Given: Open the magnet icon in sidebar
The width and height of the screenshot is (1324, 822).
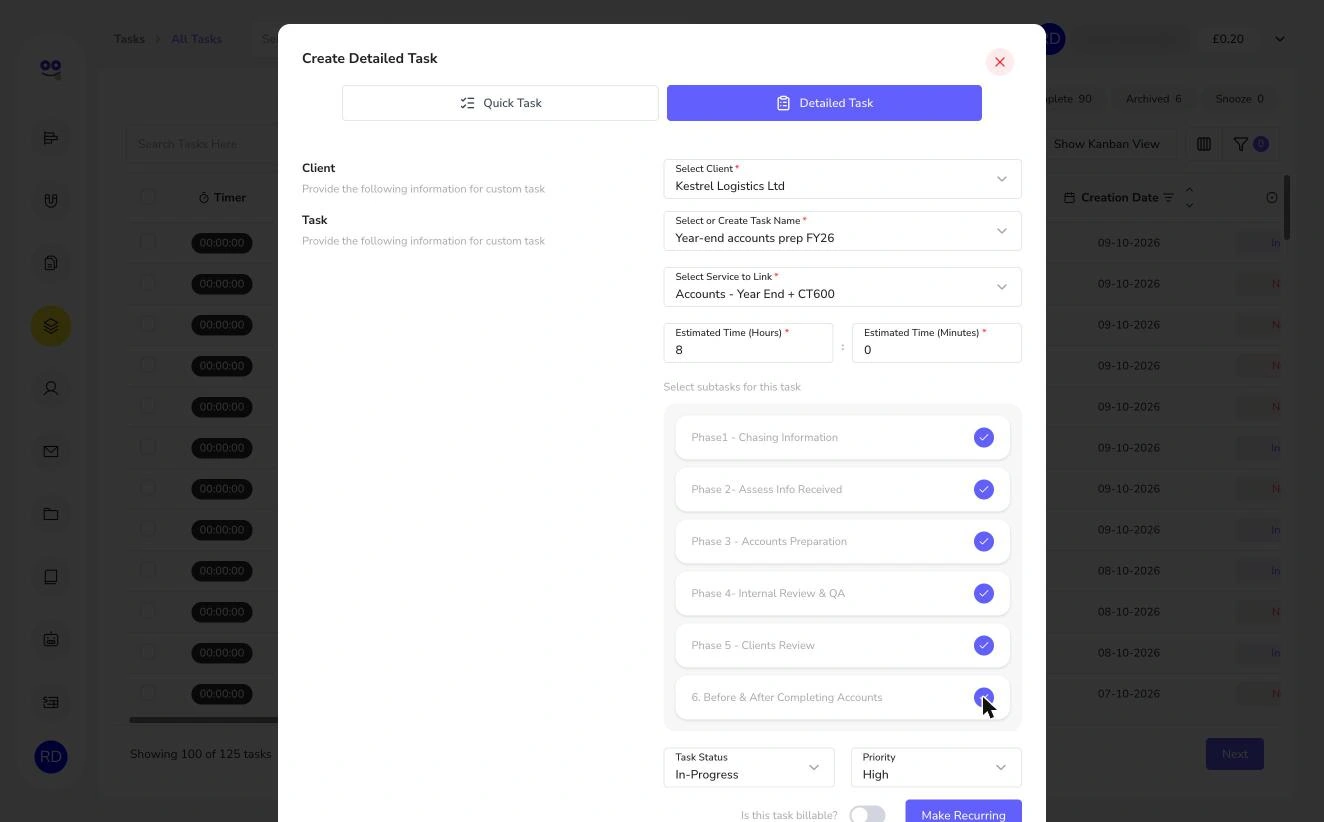Looking at the screenshot, I should pyautogui.click(x=51, y=201).
